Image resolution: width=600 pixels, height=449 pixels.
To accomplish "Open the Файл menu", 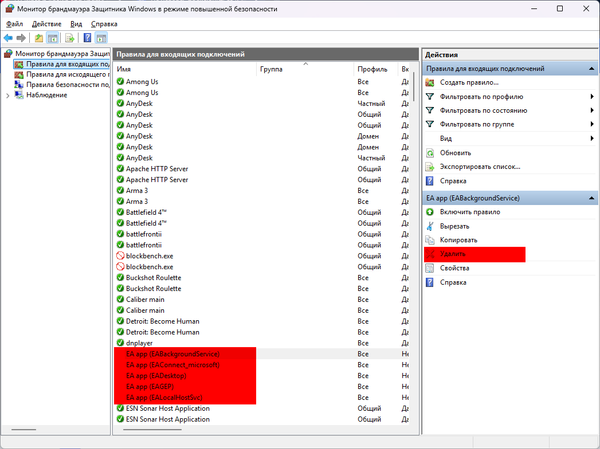I will click(15, 24).
